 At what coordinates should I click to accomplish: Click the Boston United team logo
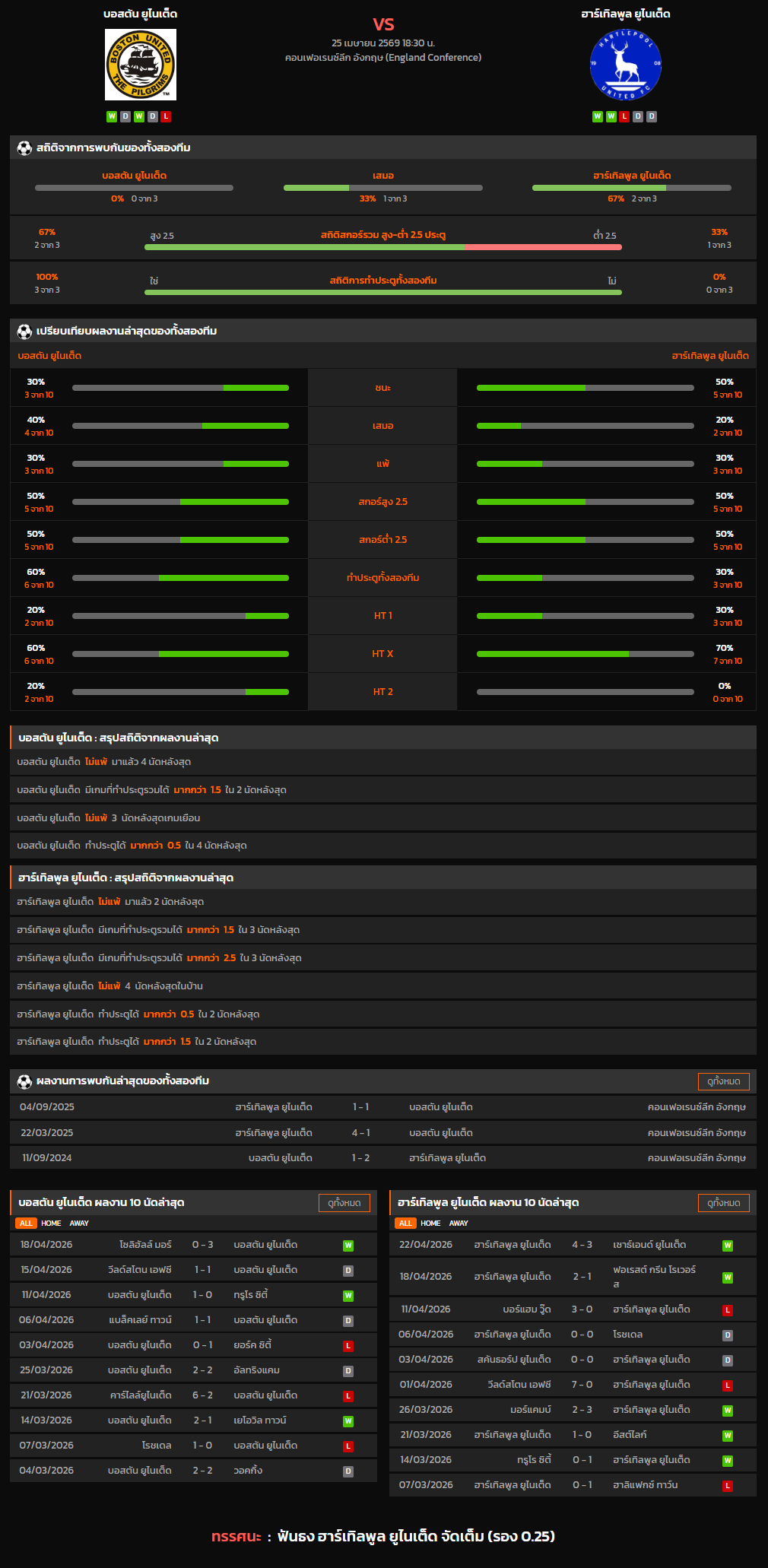pos(141,65)
